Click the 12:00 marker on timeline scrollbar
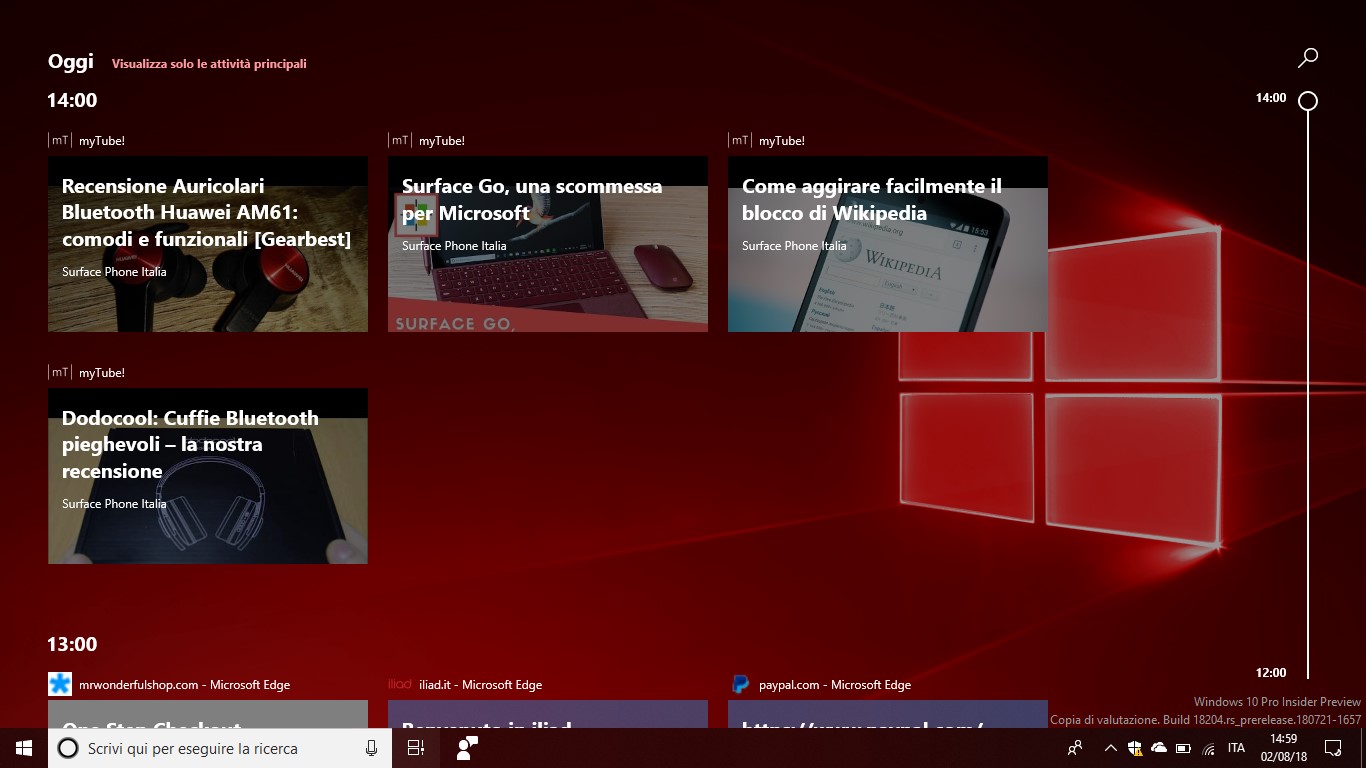 click(1271, 673)
